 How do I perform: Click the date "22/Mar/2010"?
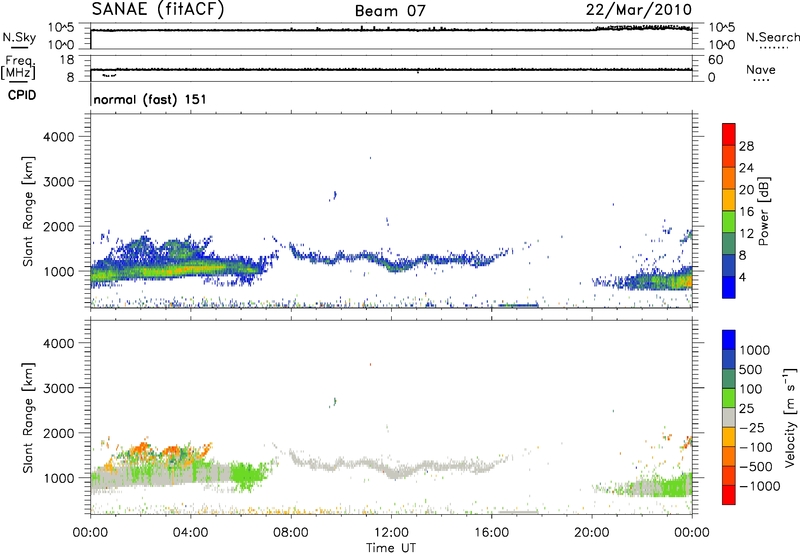point(639,10)
